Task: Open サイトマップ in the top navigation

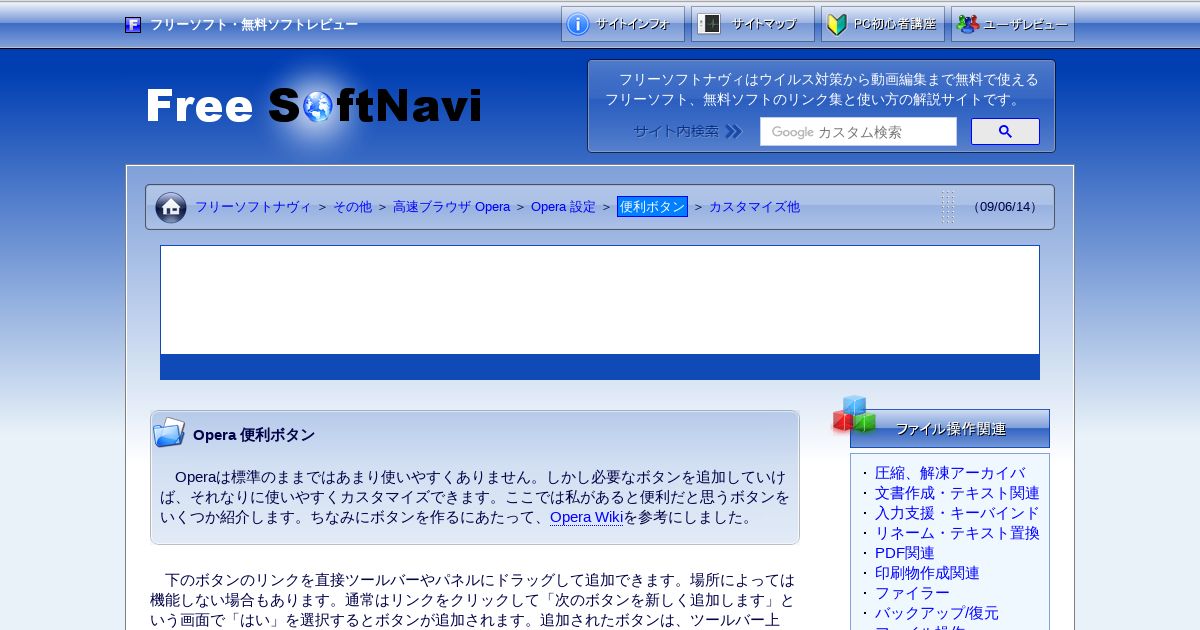Action: pos(753,24)
